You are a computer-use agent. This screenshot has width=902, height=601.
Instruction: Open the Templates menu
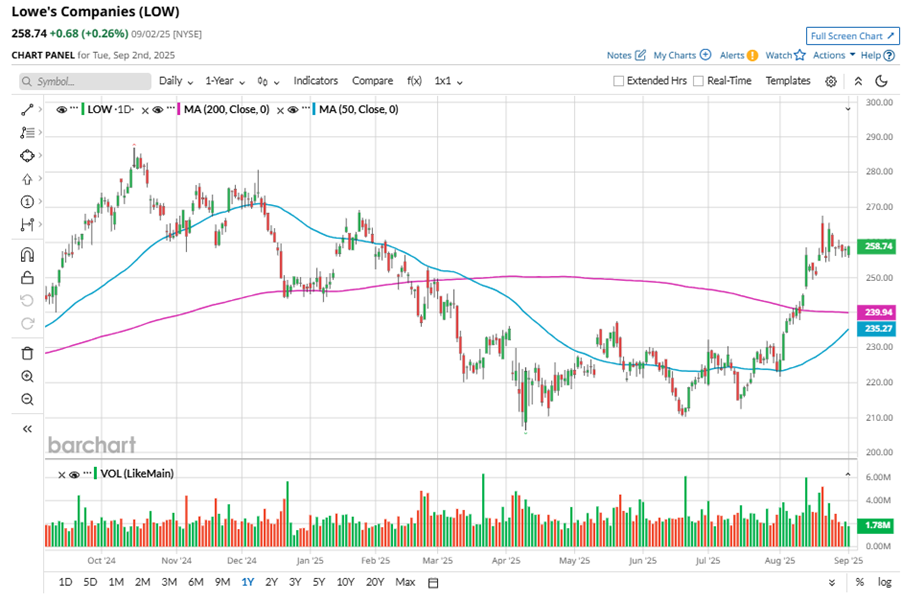click(x=788, y=81)
